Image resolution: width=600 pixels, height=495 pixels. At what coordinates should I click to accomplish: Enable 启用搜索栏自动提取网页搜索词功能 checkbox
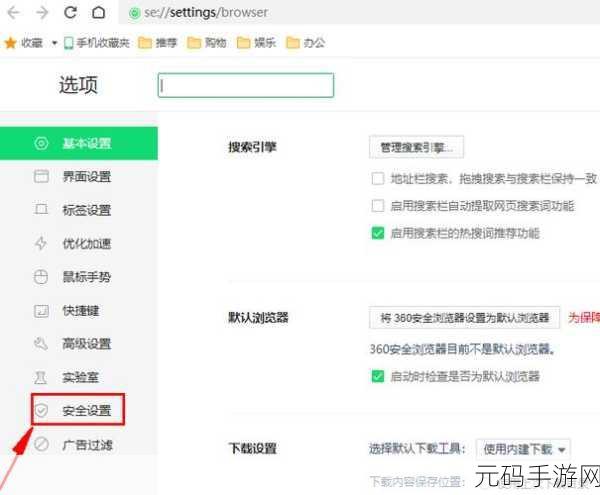(378, 206)
